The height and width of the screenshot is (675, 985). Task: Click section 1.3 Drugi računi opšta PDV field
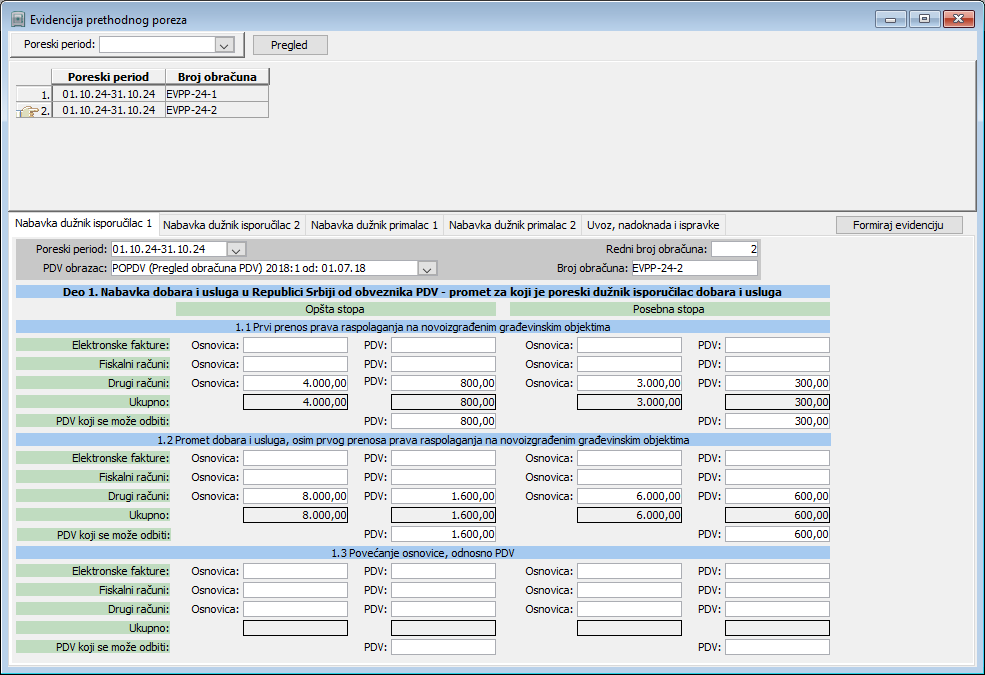(444, 609)
